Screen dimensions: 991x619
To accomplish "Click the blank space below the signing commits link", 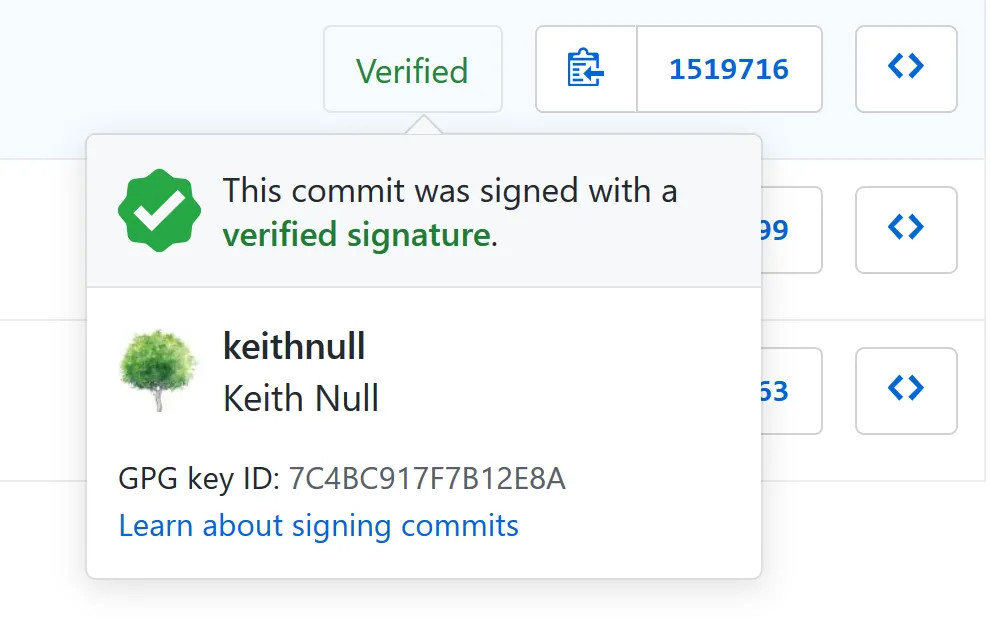I will coord(423,561).
